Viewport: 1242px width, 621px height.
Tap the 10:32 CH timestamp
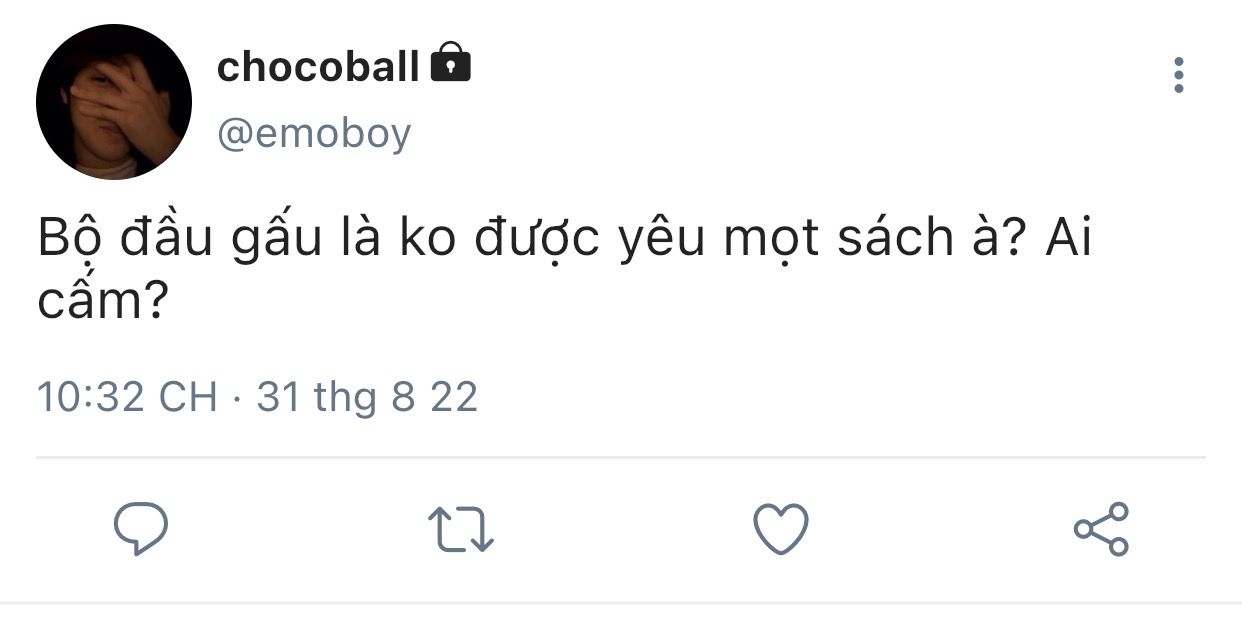[x=127, y=397]
